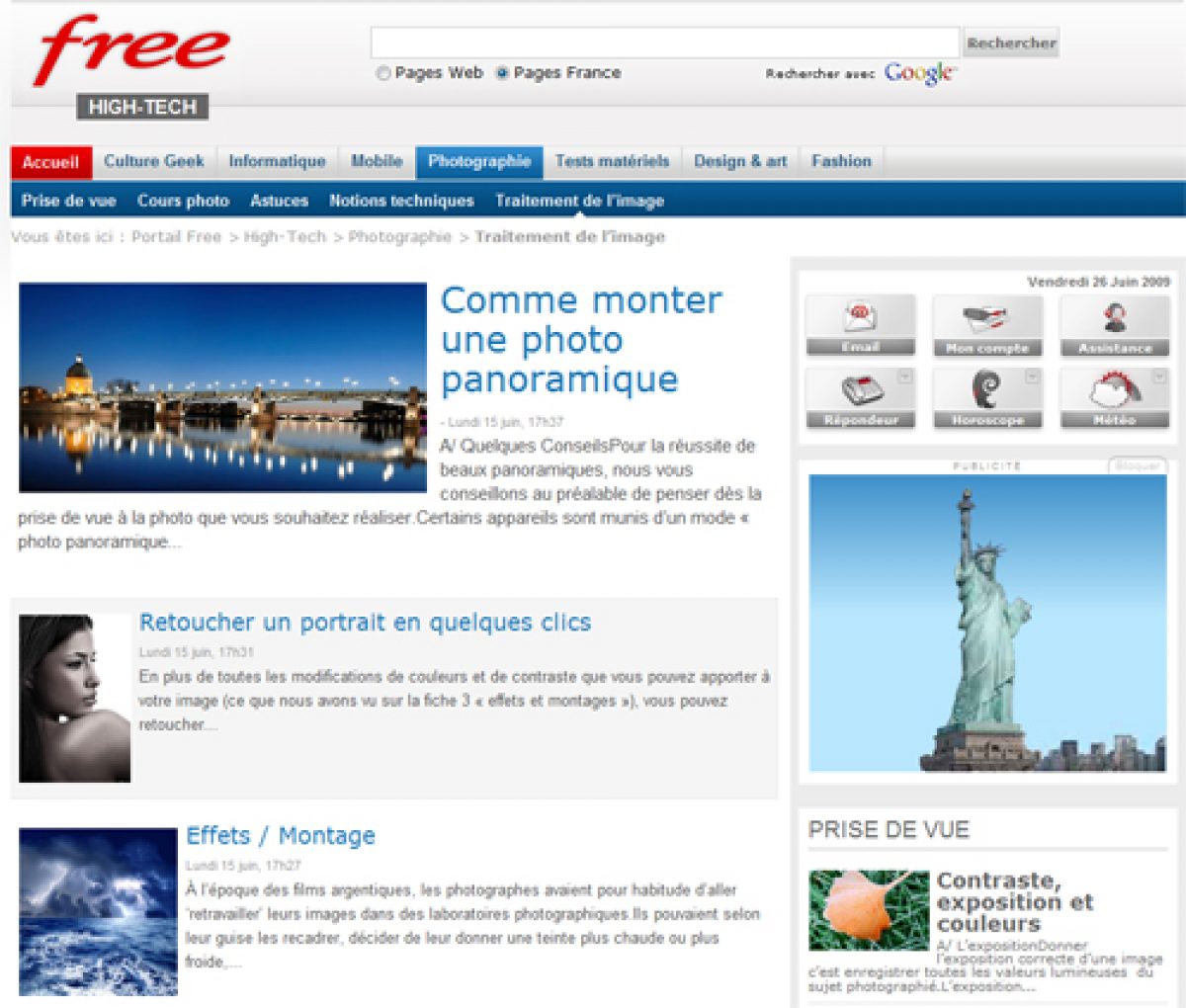Click the Google logo by search
Screen dimensions: 1186x1008
pyautogui.click(x=919, y=73)
